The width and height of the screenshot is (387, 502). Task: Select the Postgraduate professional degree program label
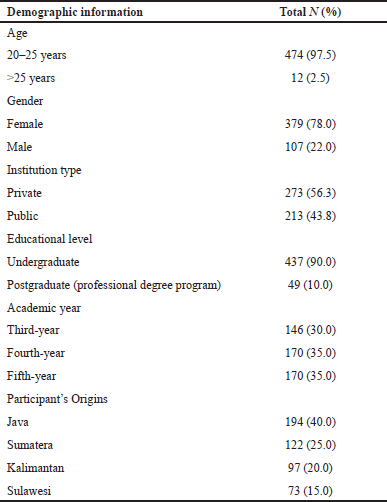point(114,285)
